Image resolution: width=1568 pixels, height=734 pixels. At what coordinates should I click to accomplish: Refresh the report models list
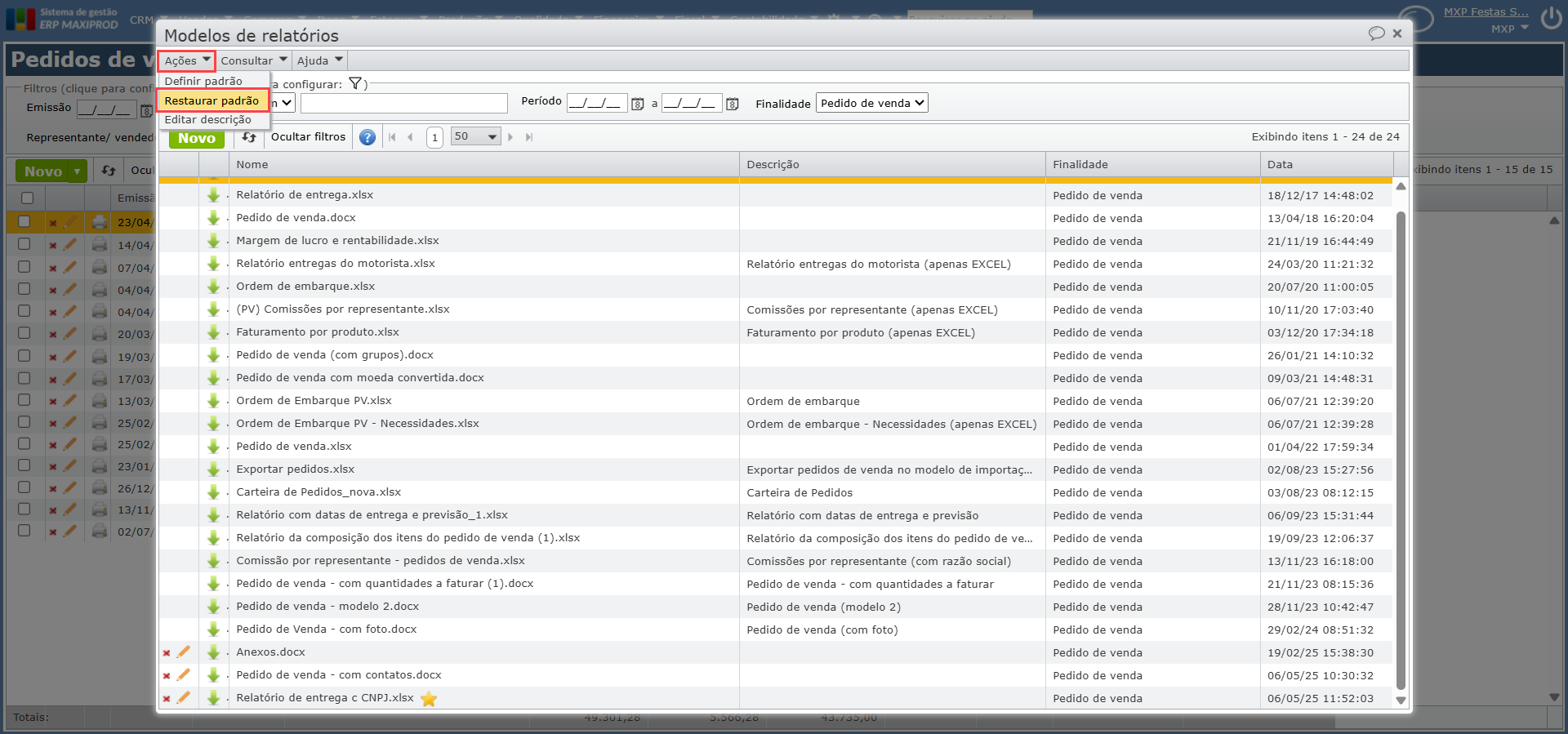tap(249, 137)
